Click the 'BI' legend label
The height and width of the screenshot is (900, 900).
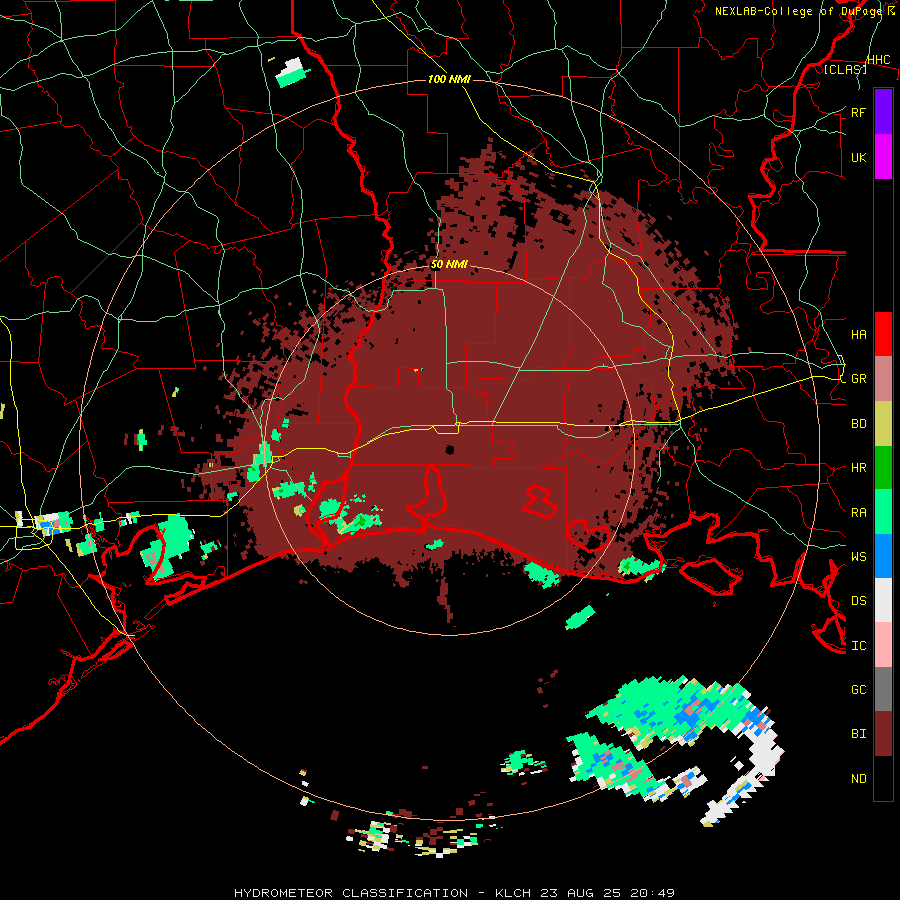pos(858,734)
